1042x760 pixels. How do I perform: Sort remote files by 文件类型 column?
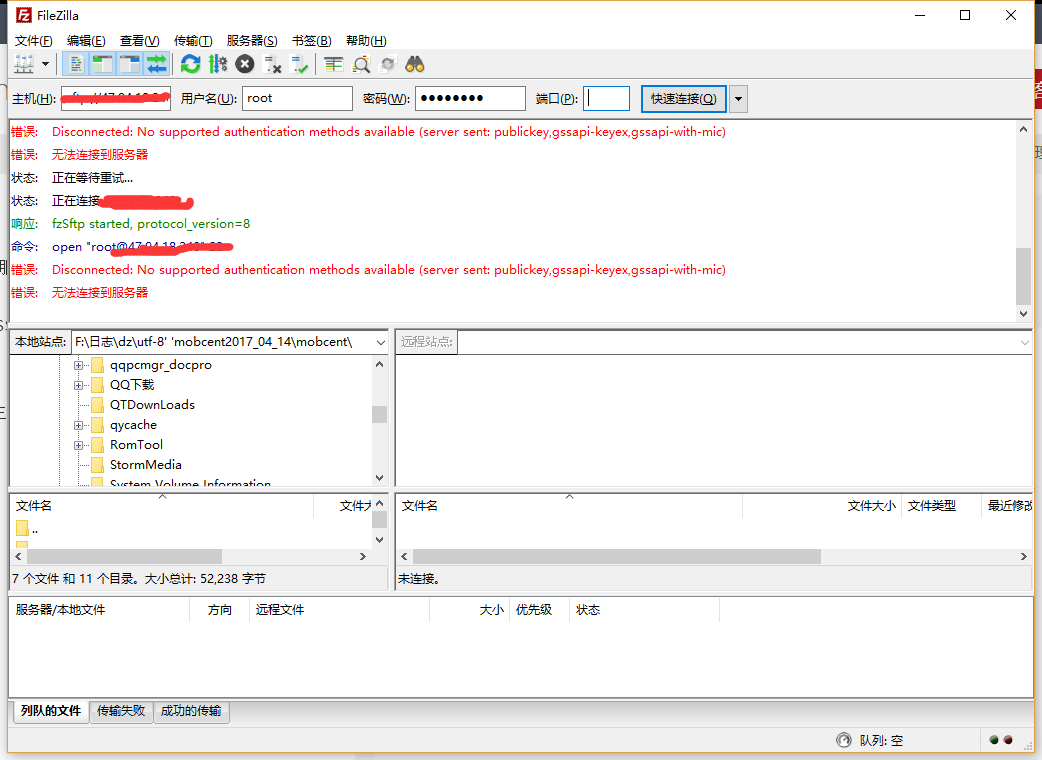pyautogui.click(x=941, y=506)
